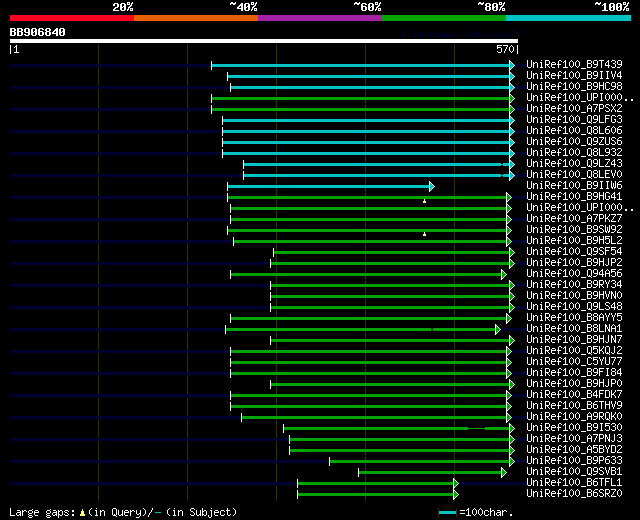The image size is (640, 520).
Task: Select the UniRef100_B6THV9 label
Action: [574, 406]
